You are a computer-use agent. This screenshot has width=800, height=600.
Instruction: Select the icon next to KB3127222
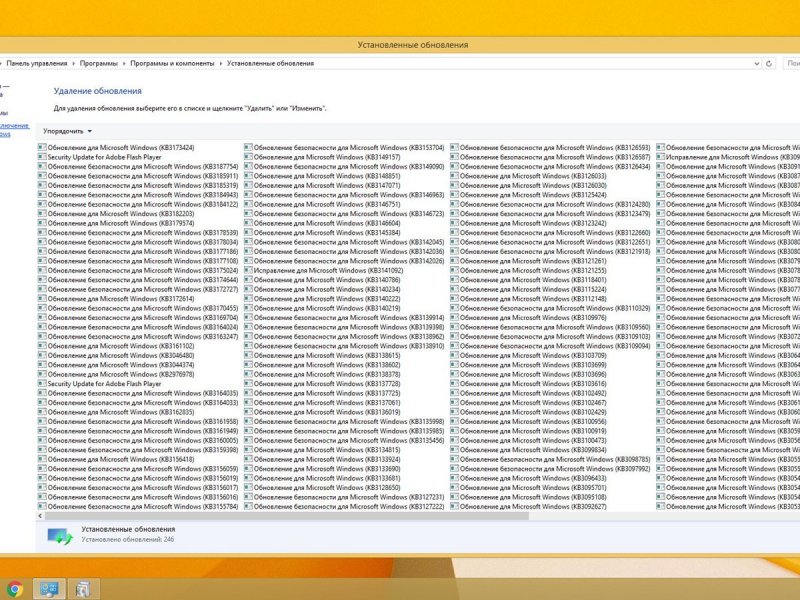tap(248, 506)
